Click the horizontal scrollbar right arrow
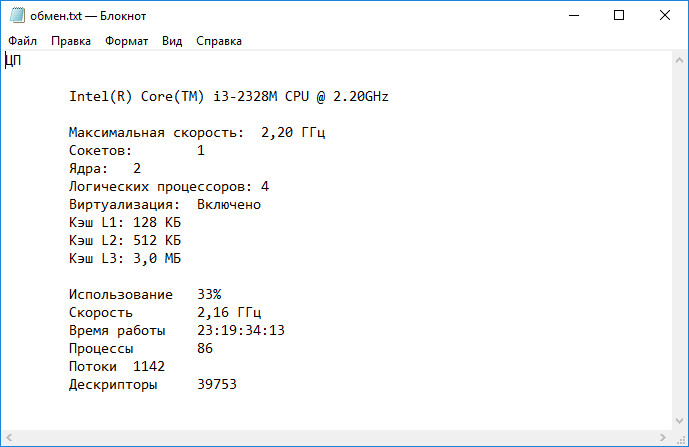 (663, 437)
